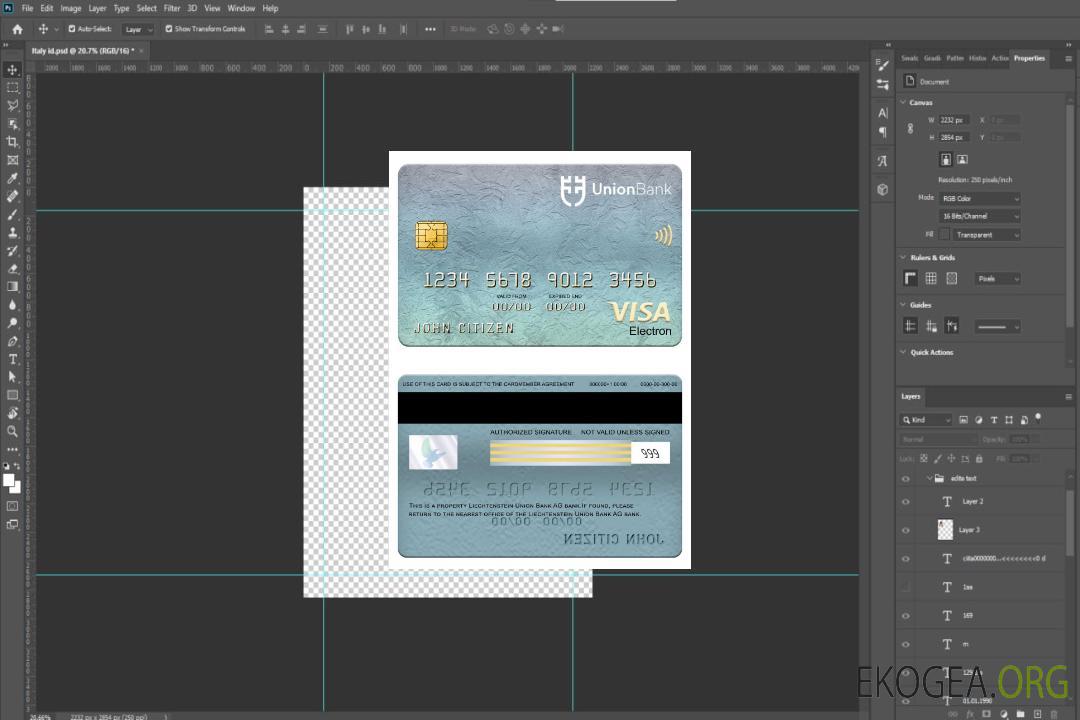
Task: Select the Zoom magnifier tool
Action: pos(12,431)
